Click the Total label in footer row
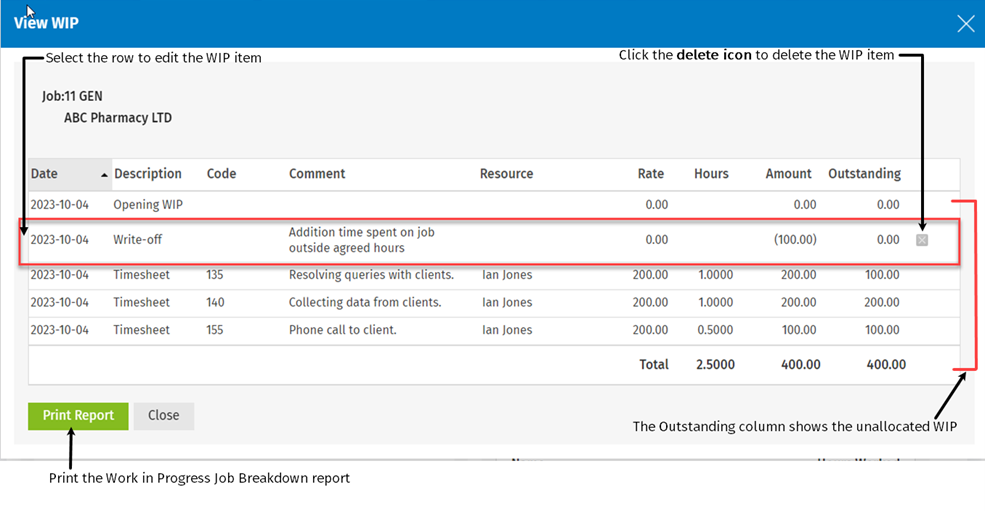Viewport: 985px width, 511px height. coord(654,365)
